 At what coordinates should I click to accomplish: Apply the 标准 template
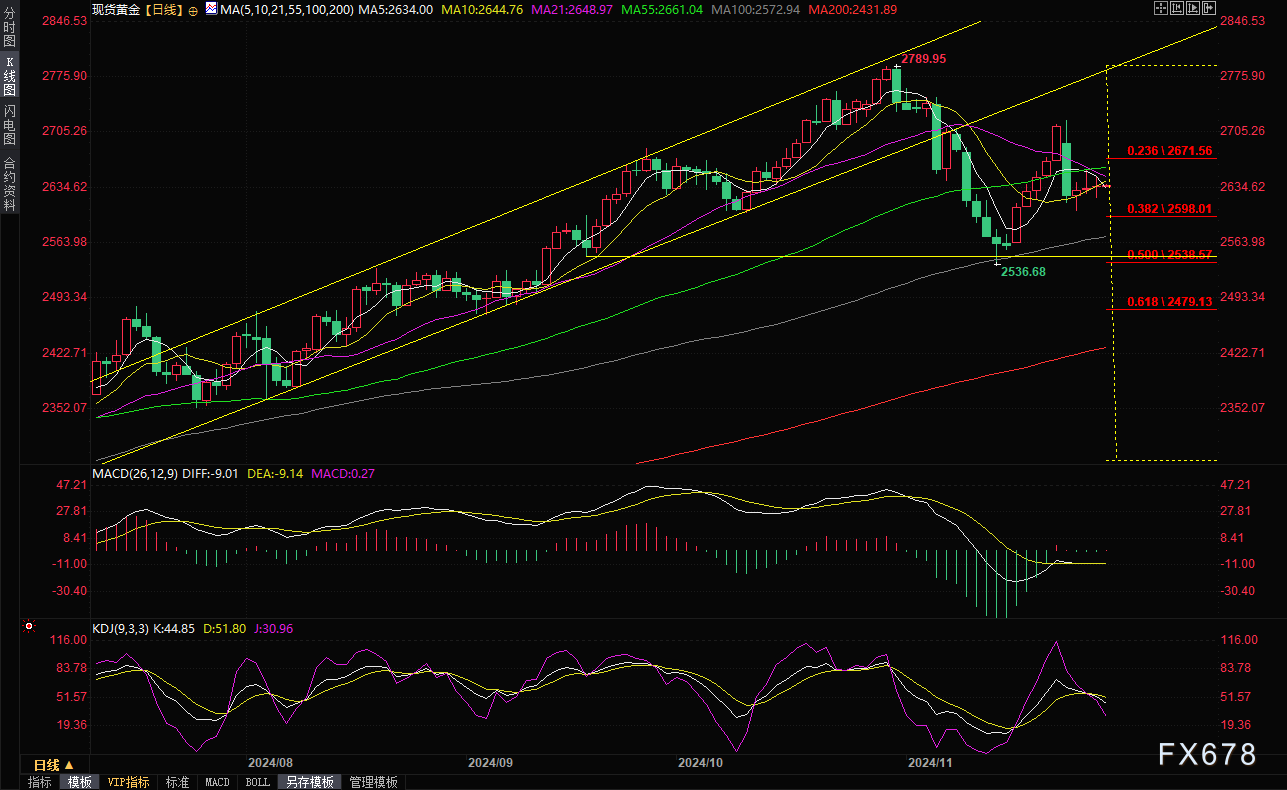177,782
